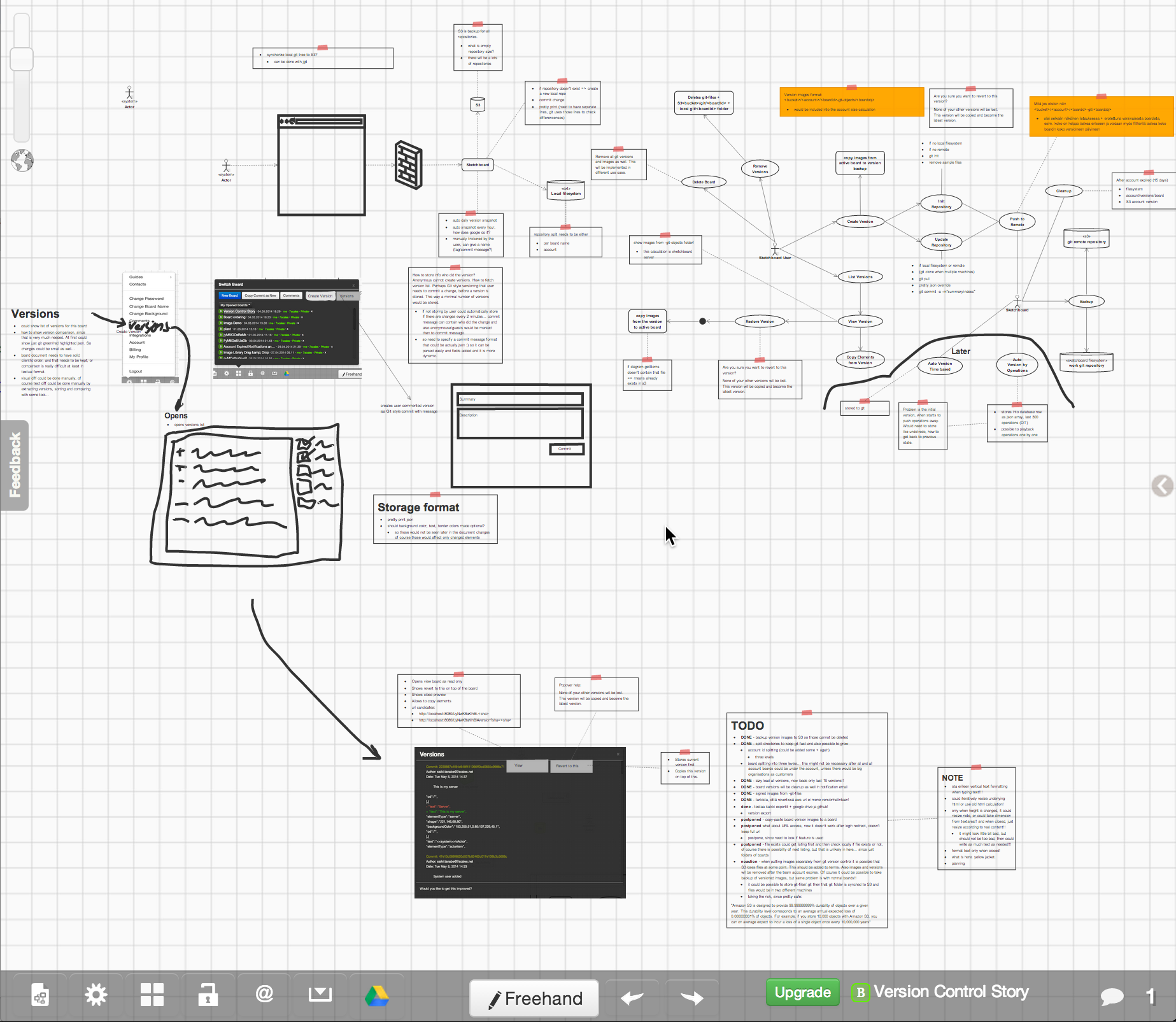Click the Later label text
1176x1022 pixels.
coord(961,351)
